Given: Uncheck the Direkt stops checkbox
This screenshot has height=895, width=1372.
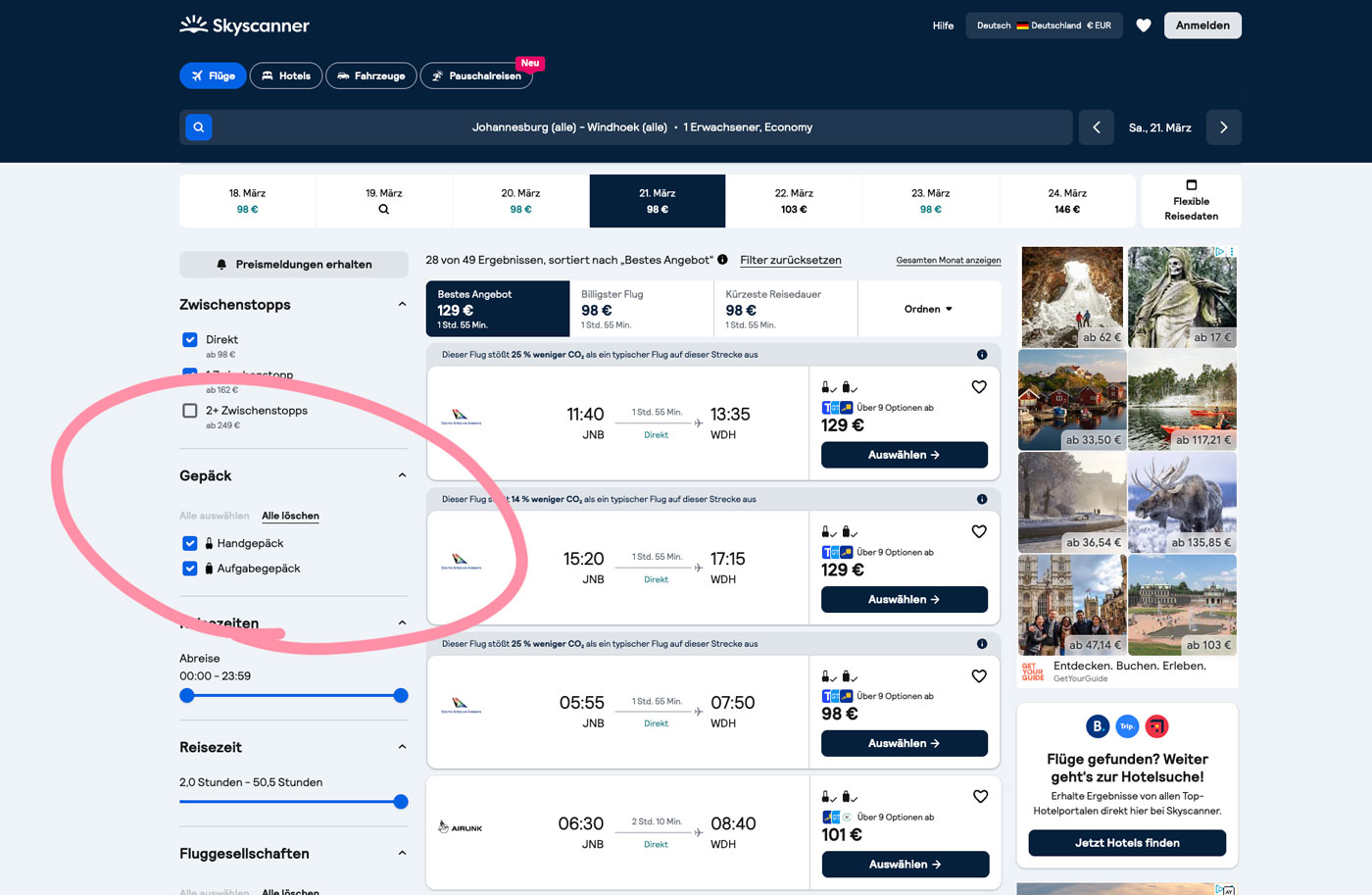Looking at the screenshot, I should [x=190, y=340].
